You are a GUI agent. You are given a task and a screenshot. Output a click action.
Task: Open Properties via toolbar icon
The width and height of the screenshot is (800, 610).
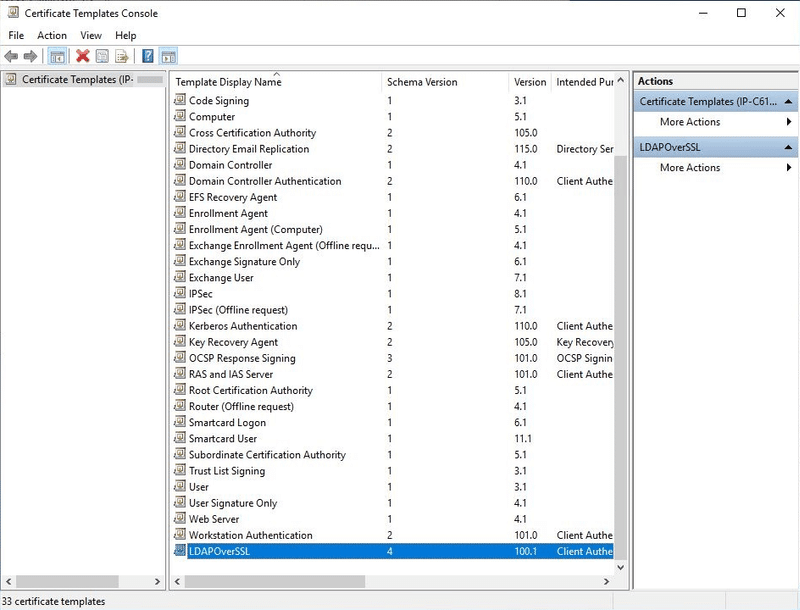click(x=102, y=56)
